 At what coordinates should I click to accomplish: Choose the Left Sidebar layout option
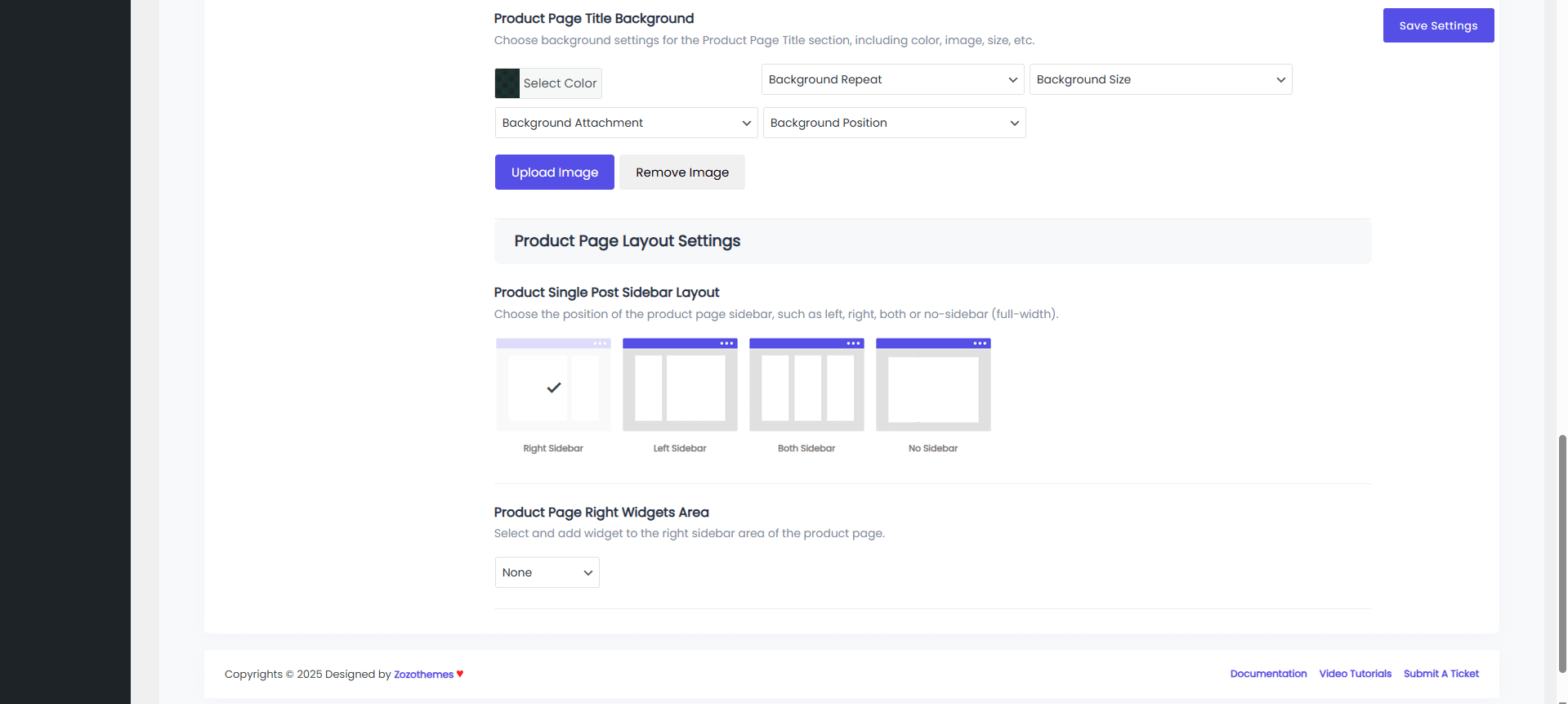(x=680, y=385)
